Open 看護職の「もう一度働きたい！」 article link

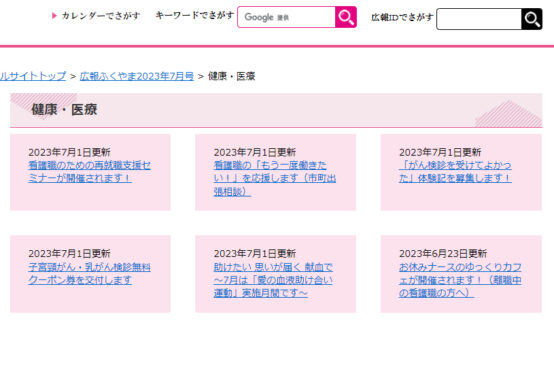275,178
